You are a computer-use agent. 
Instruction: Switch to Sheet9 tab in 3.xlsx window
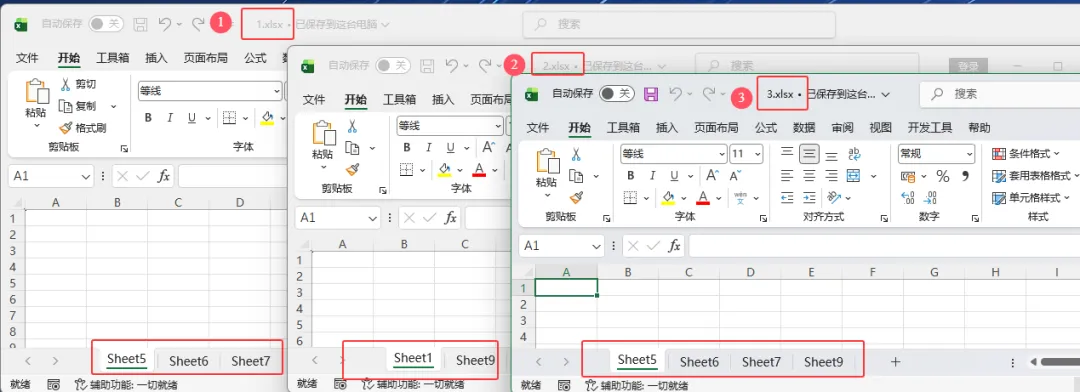pyautogui.click(x=823, y=361)
